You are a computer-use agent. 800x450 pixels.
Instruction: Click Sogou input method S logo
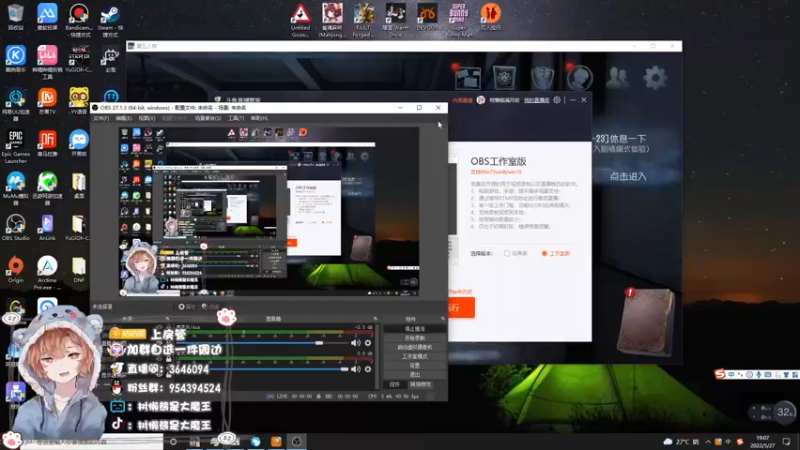pyautogui.click(x=720, y=374)
